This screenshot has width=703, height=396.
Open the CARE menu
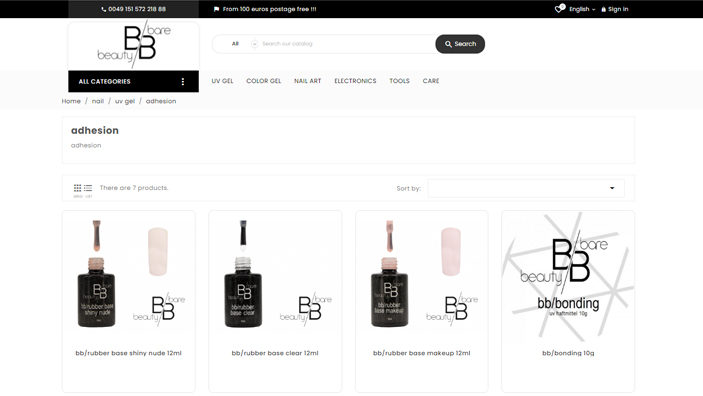tap(431, 81)
